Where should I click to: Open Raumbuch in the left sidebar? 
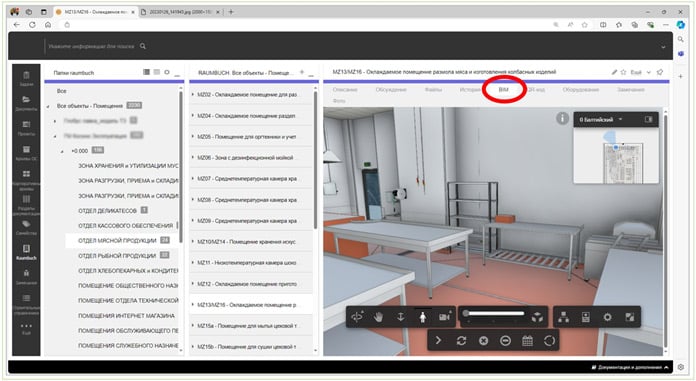pos(26,251)
